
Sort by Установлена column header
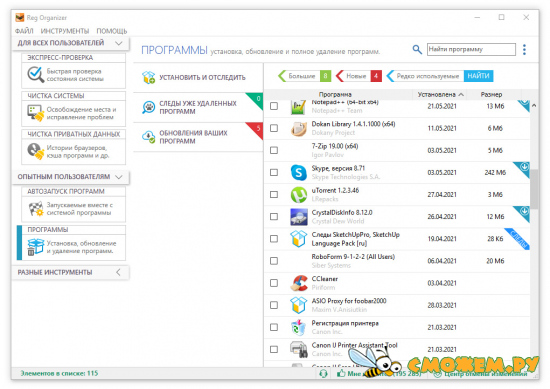(440, 94)
